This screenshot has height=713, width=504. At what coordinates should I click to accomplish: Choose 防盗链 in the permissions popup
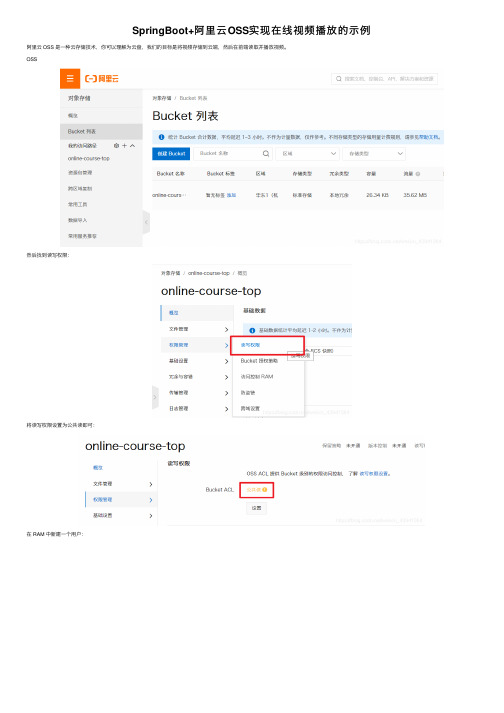point(248,392)
